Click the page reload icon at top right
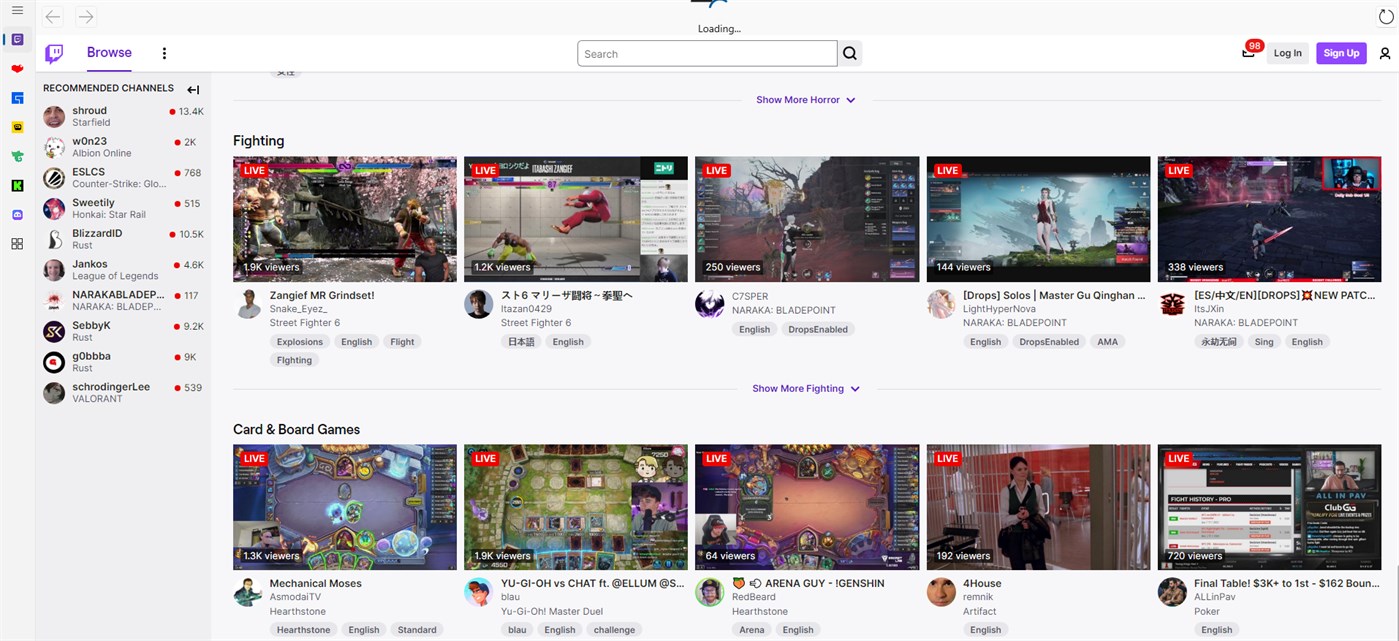 pyautogui.click(x=1385, y=16)
